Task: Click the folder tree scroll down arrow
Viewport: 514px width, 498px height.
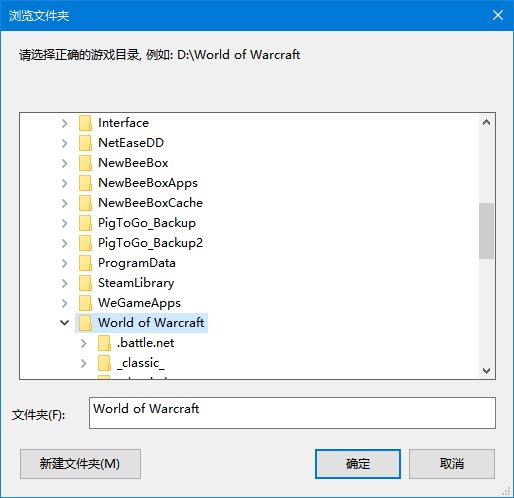Action: (486, 370)
